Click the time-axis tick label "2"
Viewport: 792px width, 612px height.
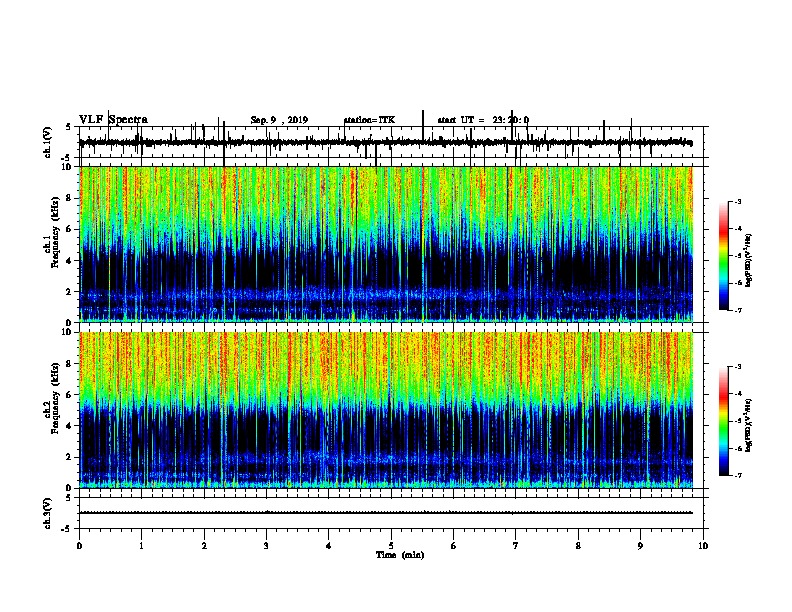coord(204,546)
